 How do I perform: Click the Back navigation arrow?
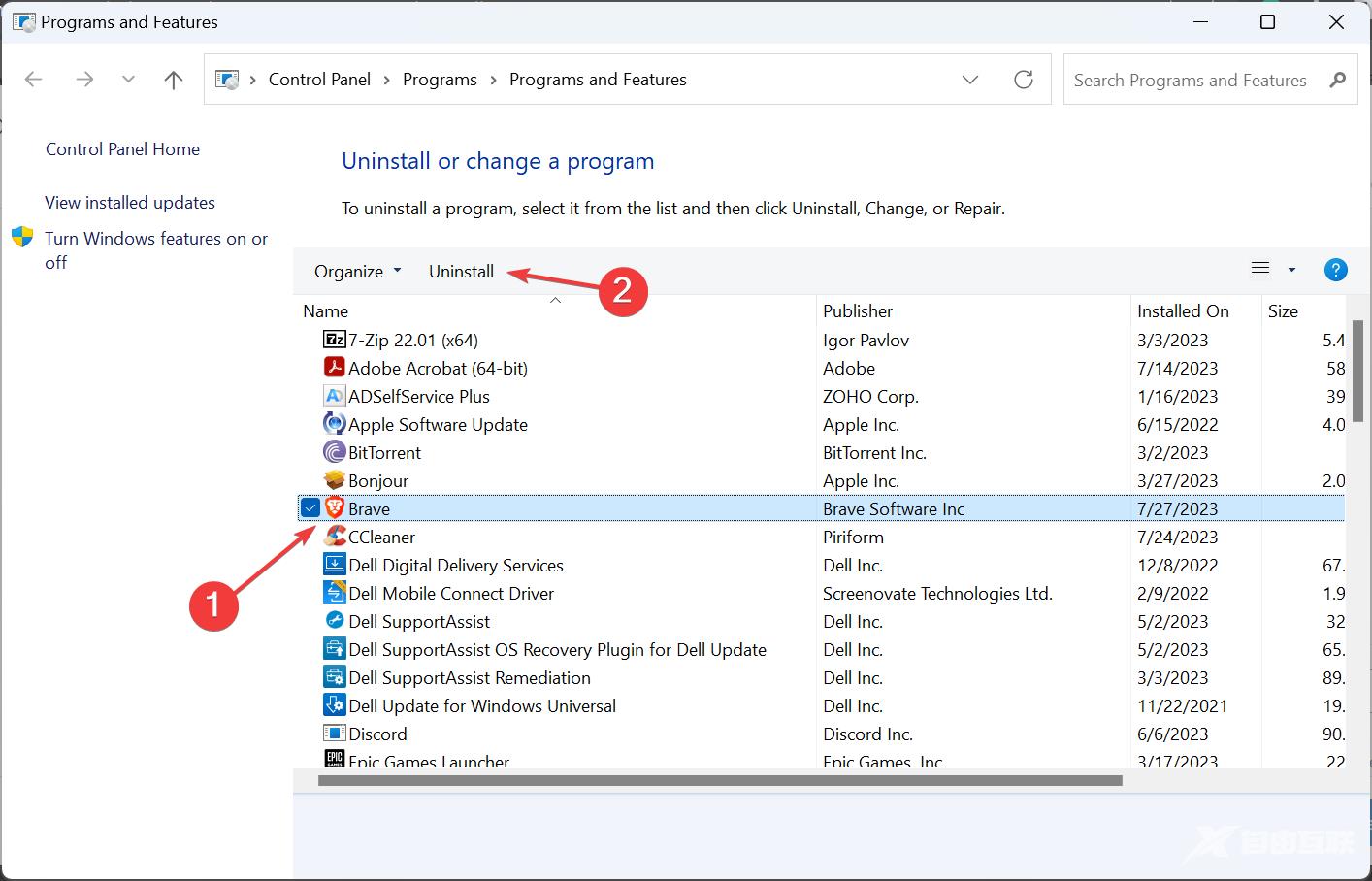pyautogui.click(x=34, y=80)
